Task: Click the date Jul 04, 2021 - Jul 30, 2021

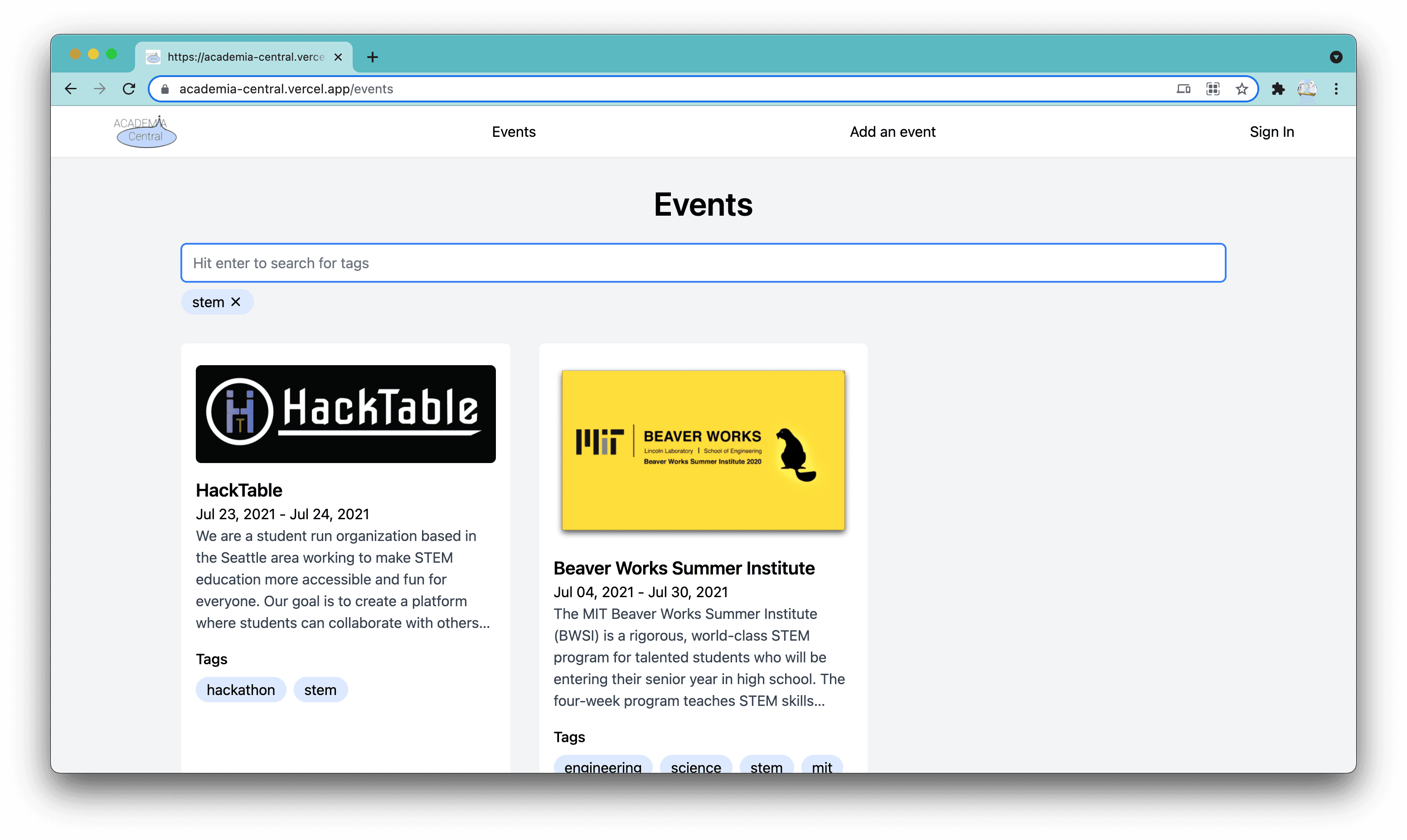Action: point(640,592)
